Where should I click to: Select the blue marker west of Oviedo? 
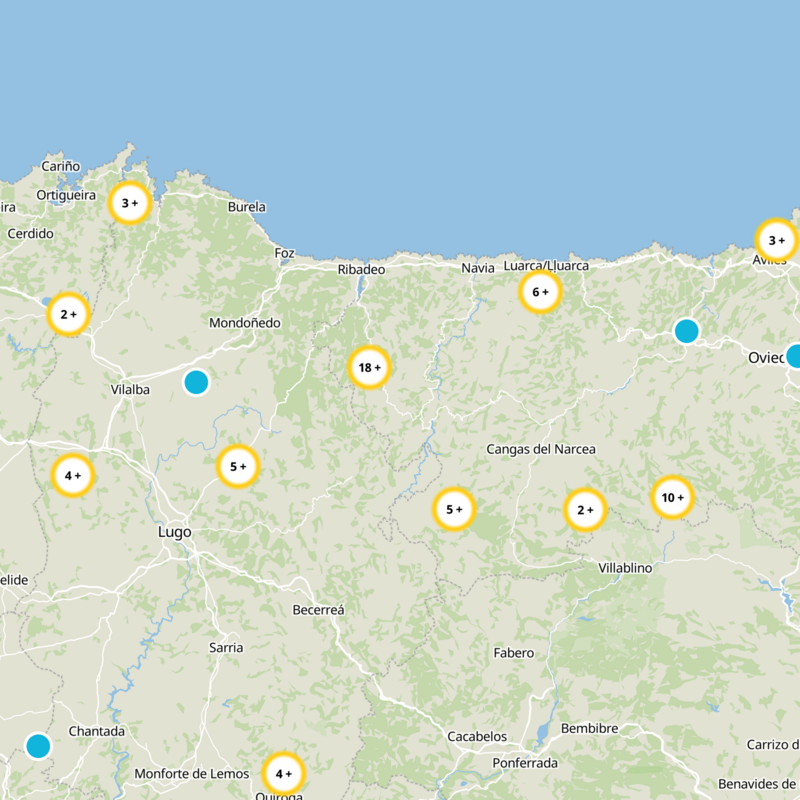tap(687, 331)
